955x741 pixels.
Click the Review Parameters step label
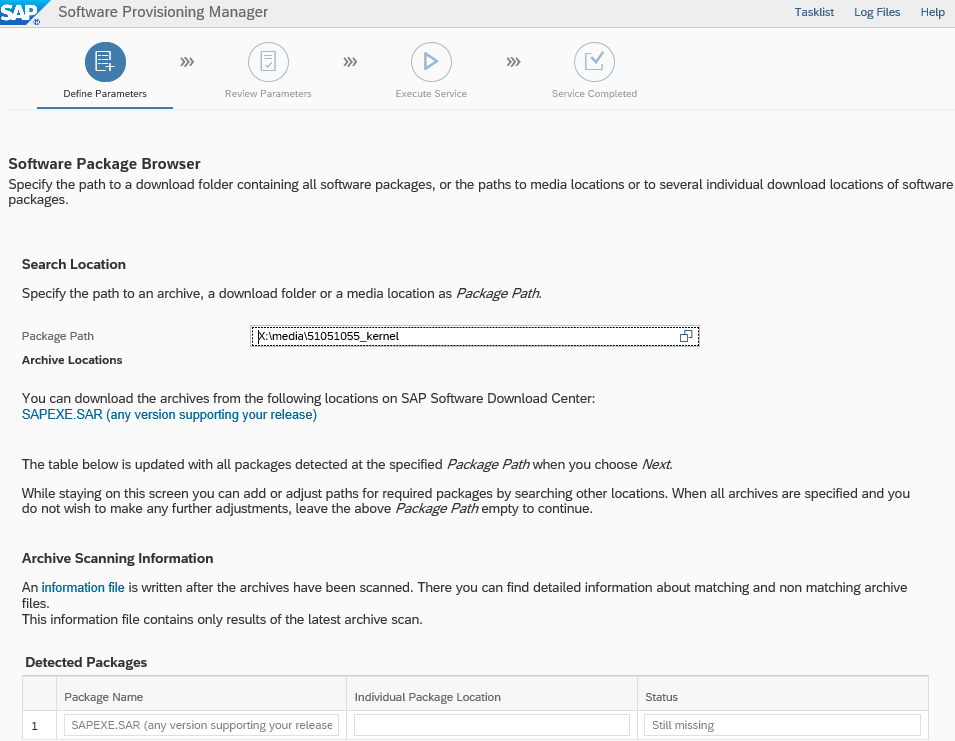[268, 94]
